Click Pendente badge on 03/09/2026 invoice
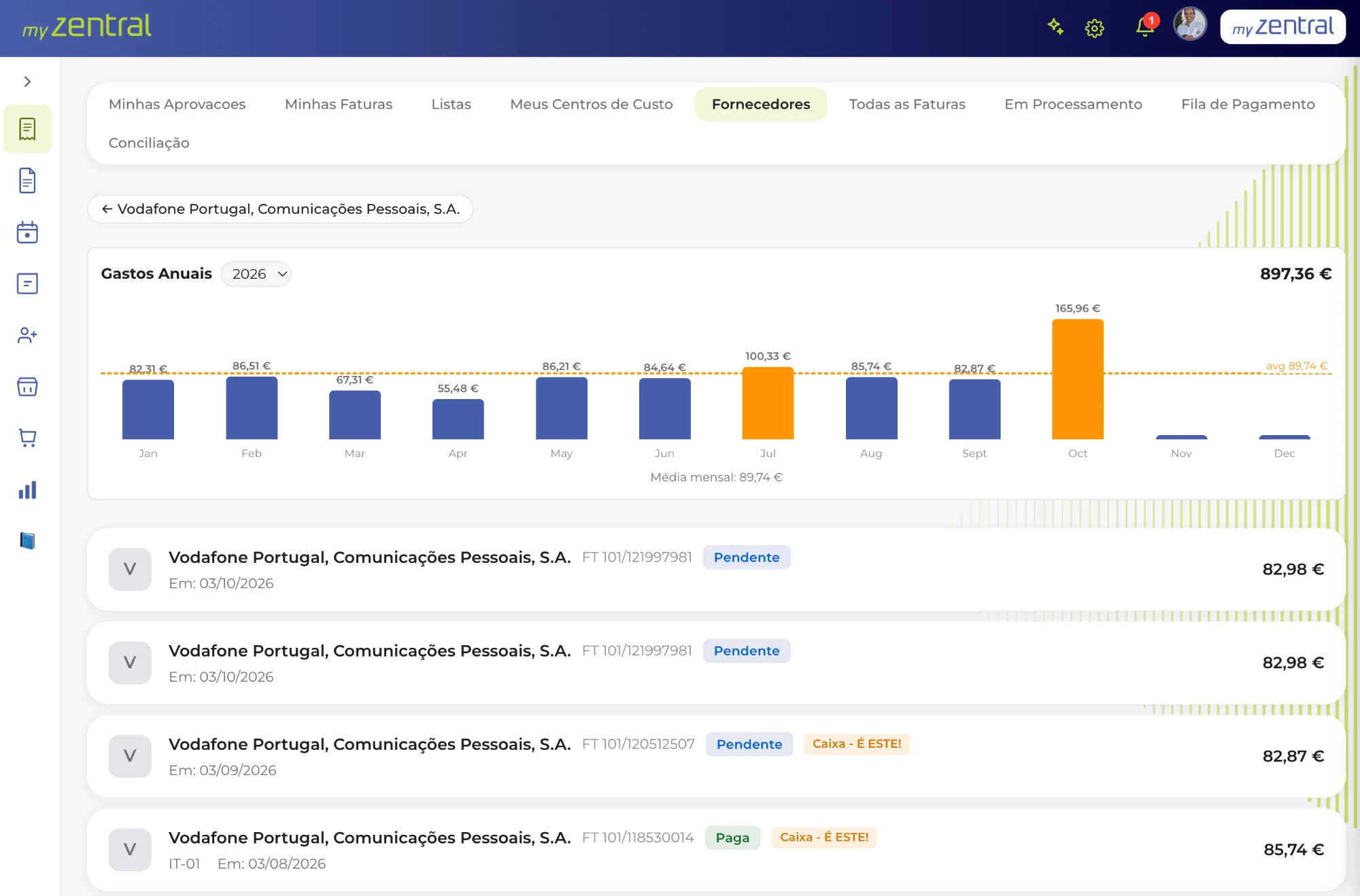The image size is (1360, 896). (x=749, y=744)
